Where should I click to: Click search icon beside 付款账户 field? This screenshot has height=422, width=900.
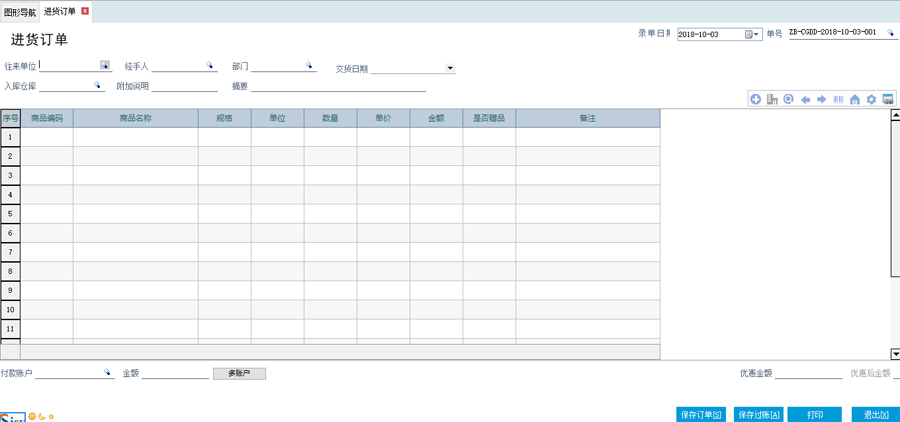pos(107,372)
